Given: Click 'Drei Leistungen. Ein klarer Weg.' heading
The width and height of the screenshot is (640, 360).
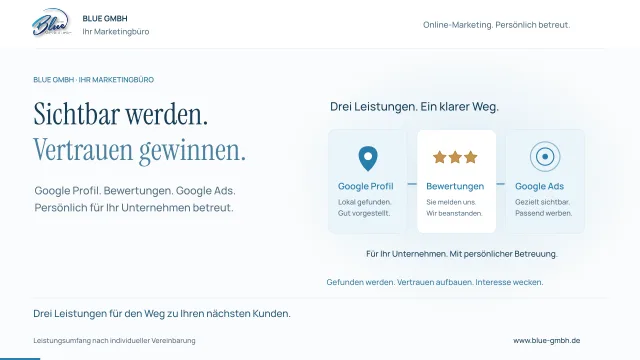Looking at the screenshot, I should tap(414, 107).
